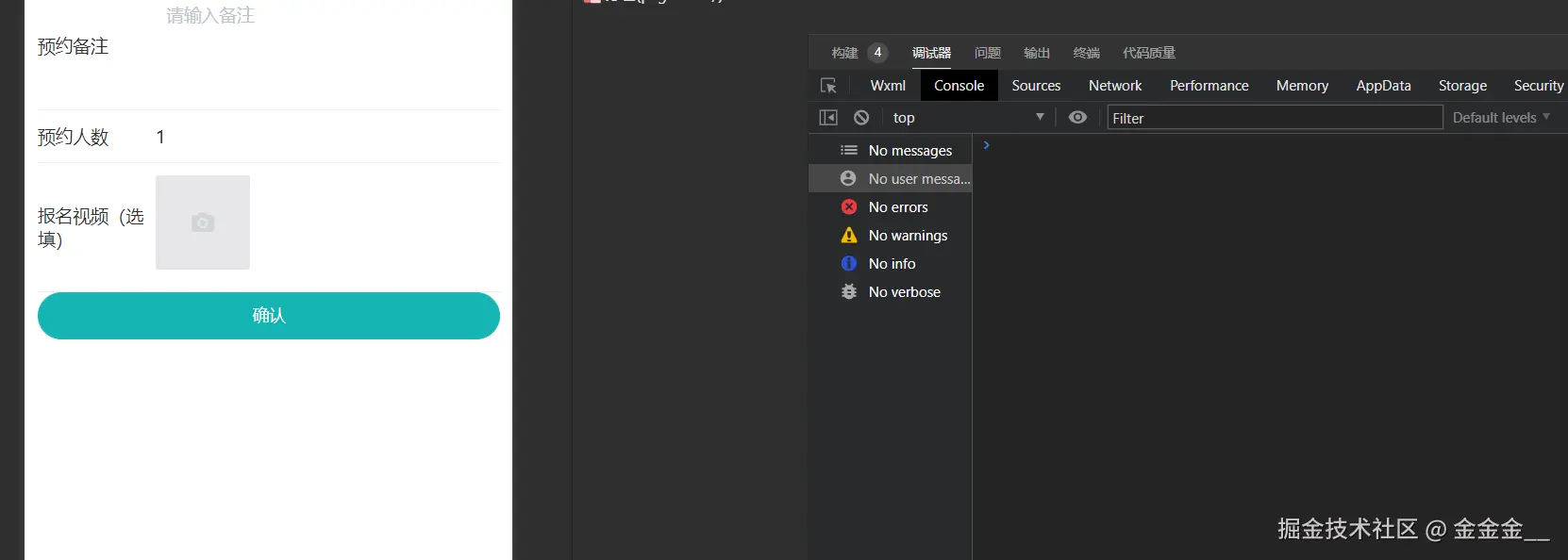Click the 预约人数 label

[73, 138]
